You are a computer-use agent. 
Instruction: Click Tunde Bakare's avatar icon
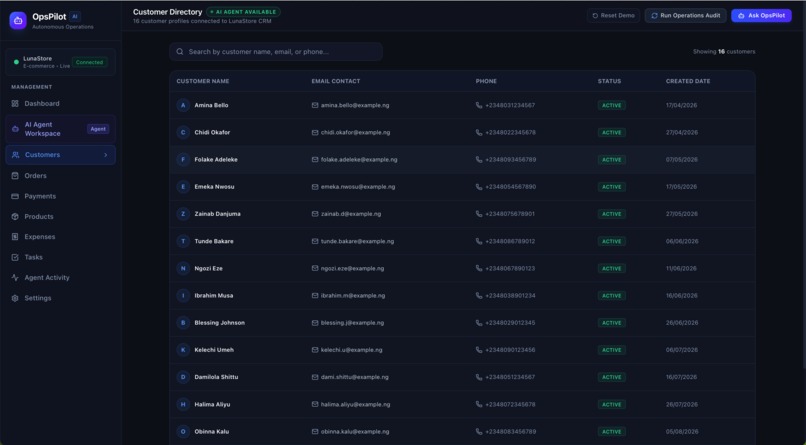(183, 241)
